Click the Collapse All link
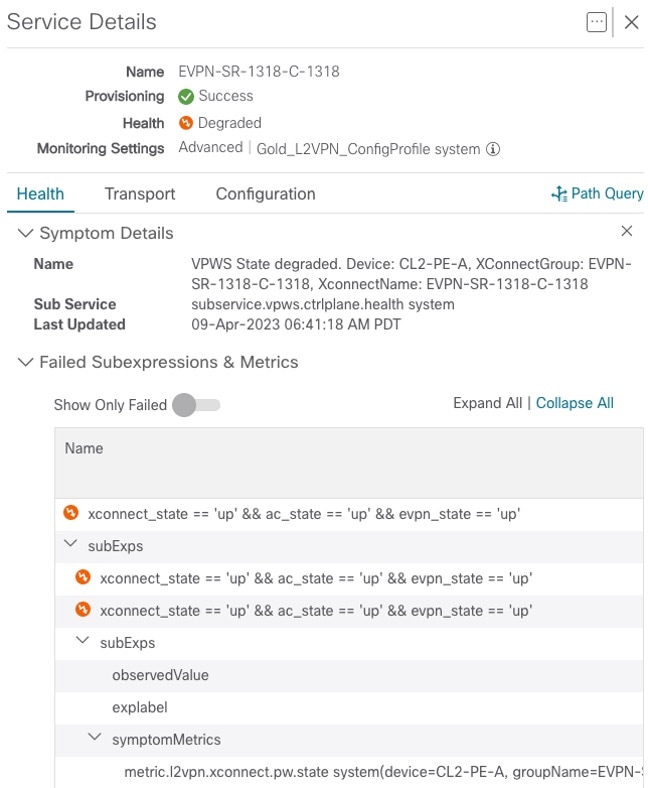Image resolution: width=648 pixels, height=788 pixels. (x=574, y=403)
